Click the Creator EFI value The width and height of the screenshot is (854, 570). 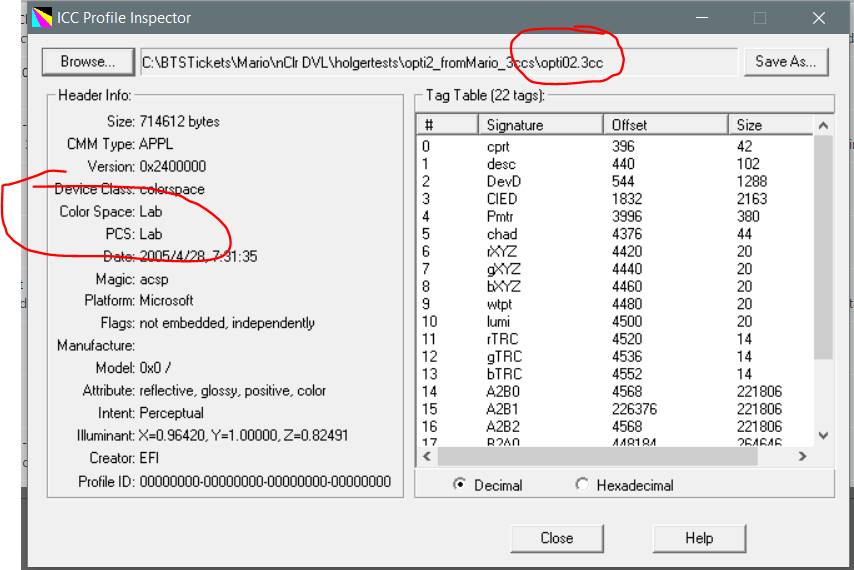(149, 458)
